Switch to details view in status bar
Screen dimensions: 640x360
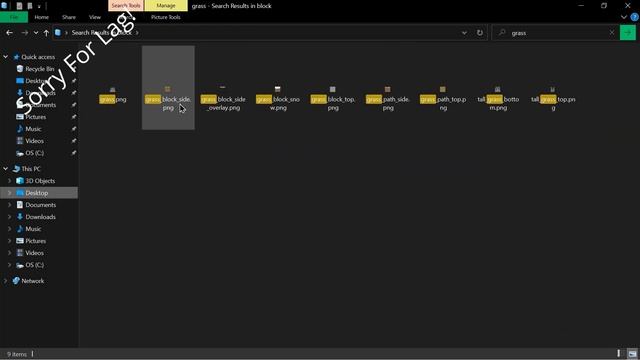[x=619, y=353]
